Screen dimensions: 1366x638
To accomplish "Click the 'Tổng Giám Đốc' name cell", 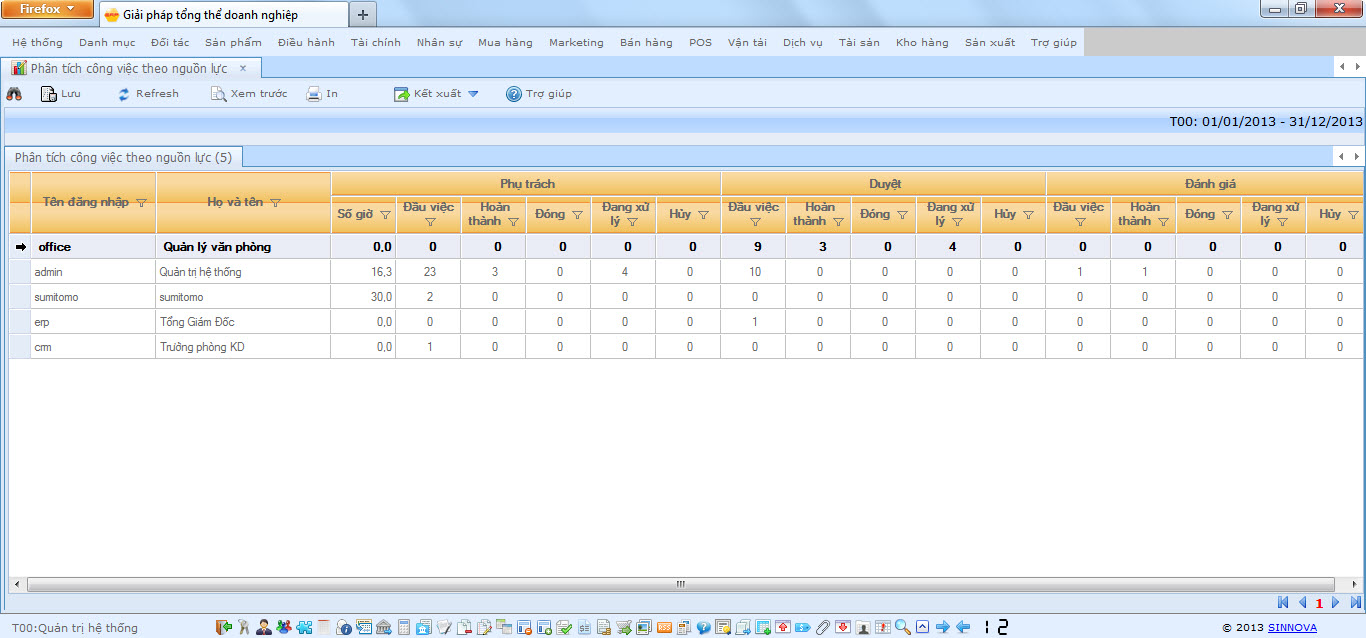I will click(x=244, y=322).
